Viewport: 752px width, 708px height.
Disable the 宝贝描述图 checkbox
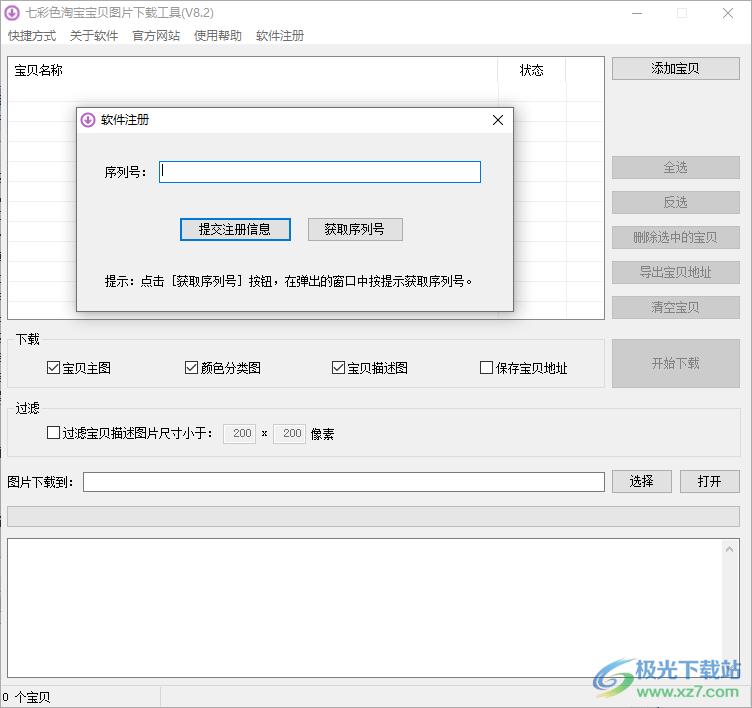coord(339,368)
